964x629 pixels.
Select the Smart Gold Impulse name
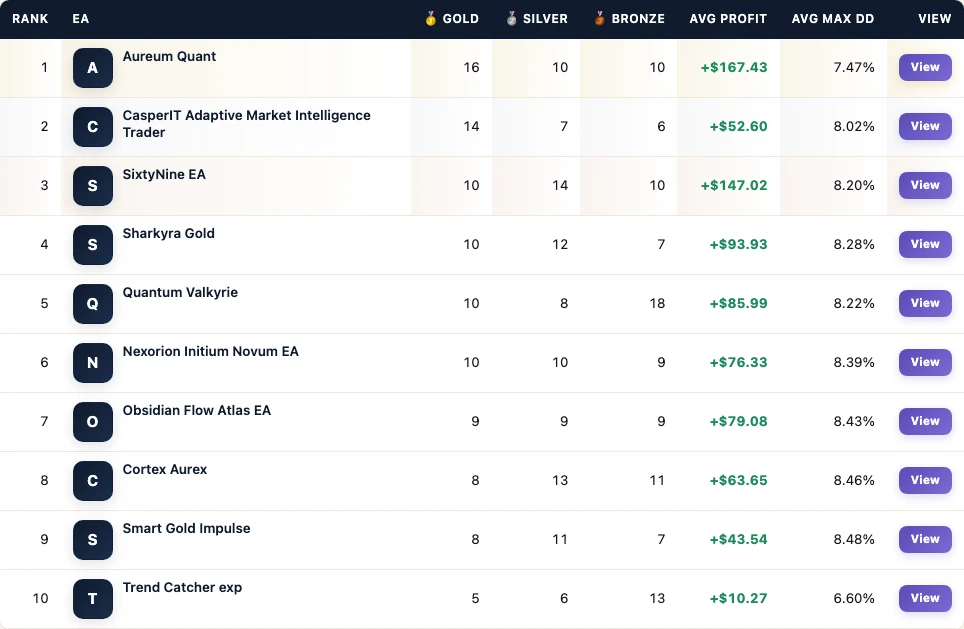tap(186, 529)
